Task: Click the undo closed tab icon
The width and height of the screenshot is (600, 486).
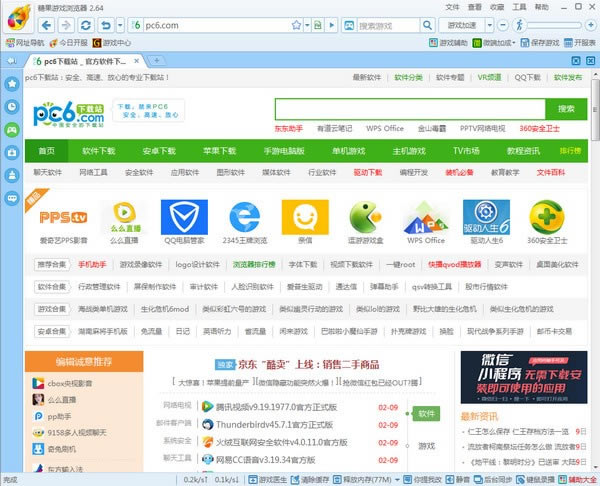Action: pyautogui.click(x=106, y=26)
